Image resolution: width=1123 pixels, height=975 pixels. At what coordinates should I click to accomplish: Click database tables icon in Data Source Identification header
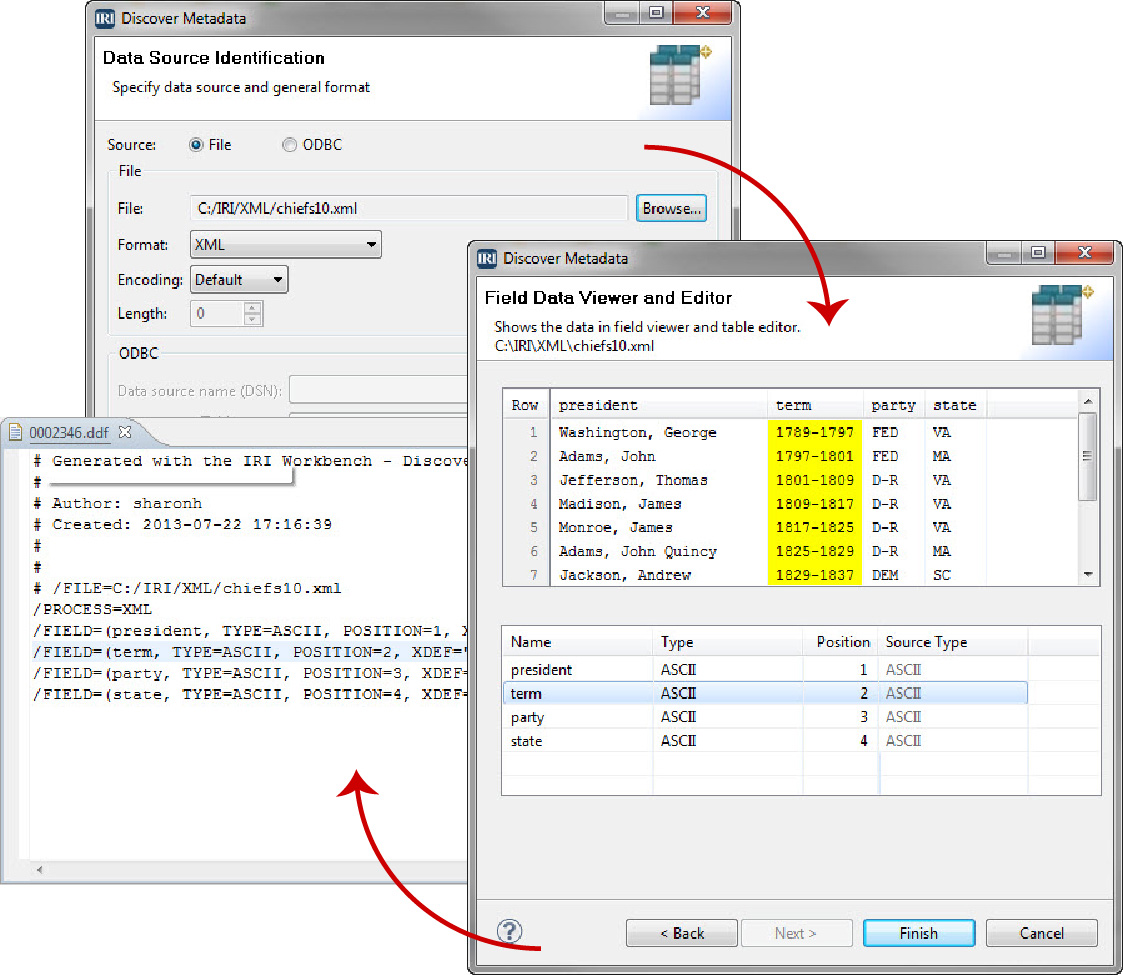tap(680, 75)
